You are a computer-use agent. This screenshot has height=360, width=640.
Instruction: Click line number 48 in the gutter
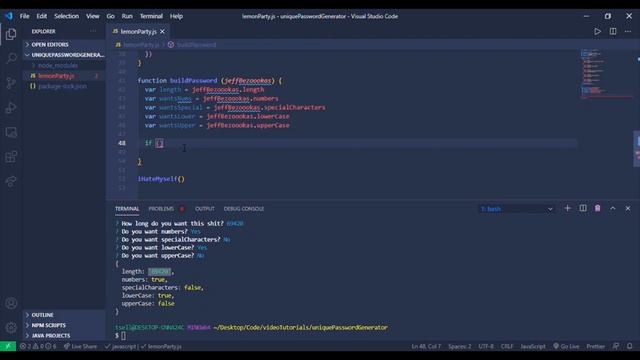(122, 143)
